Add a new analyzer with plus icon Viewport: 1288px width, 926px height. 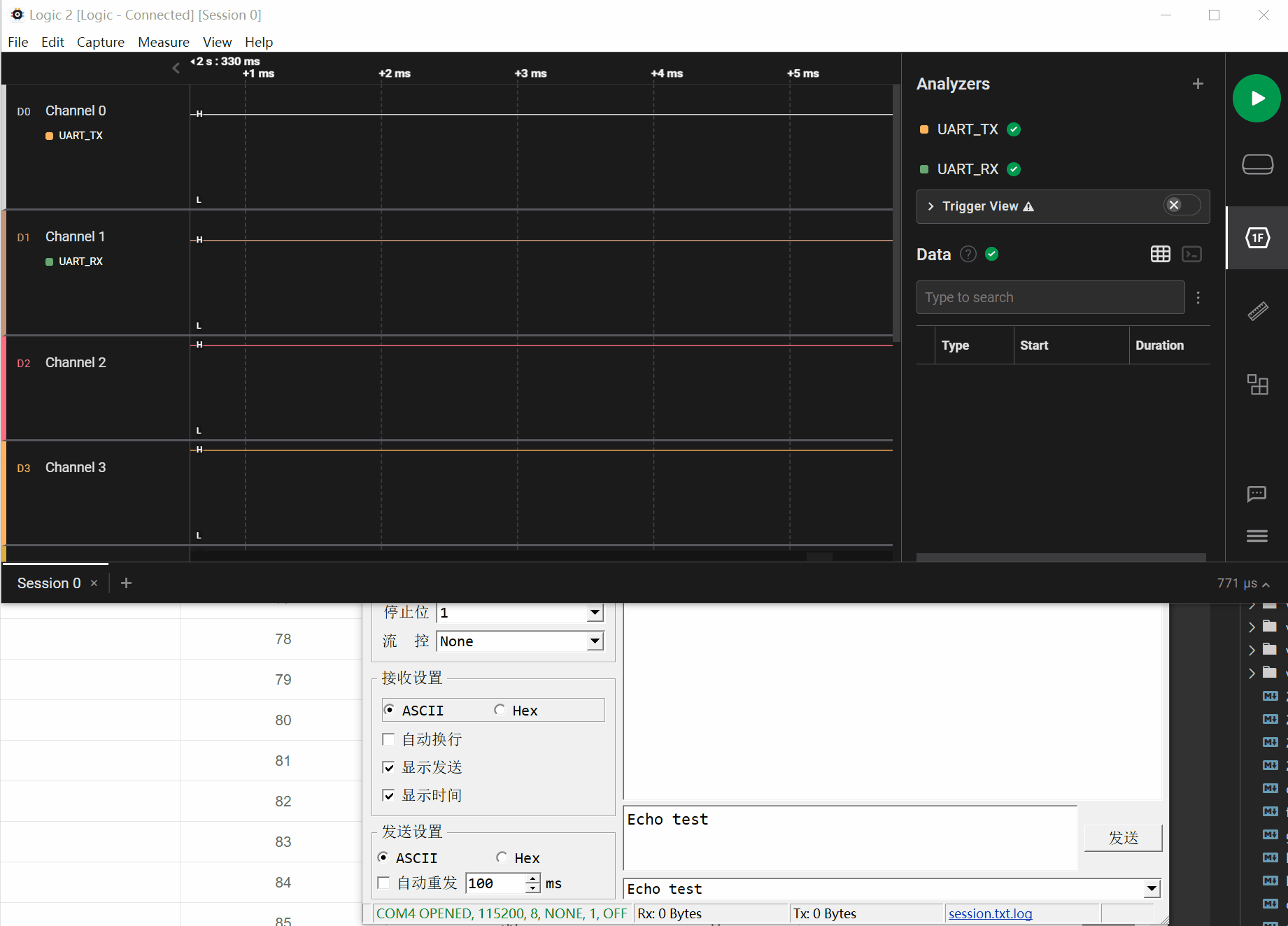tap(1198, 84)
